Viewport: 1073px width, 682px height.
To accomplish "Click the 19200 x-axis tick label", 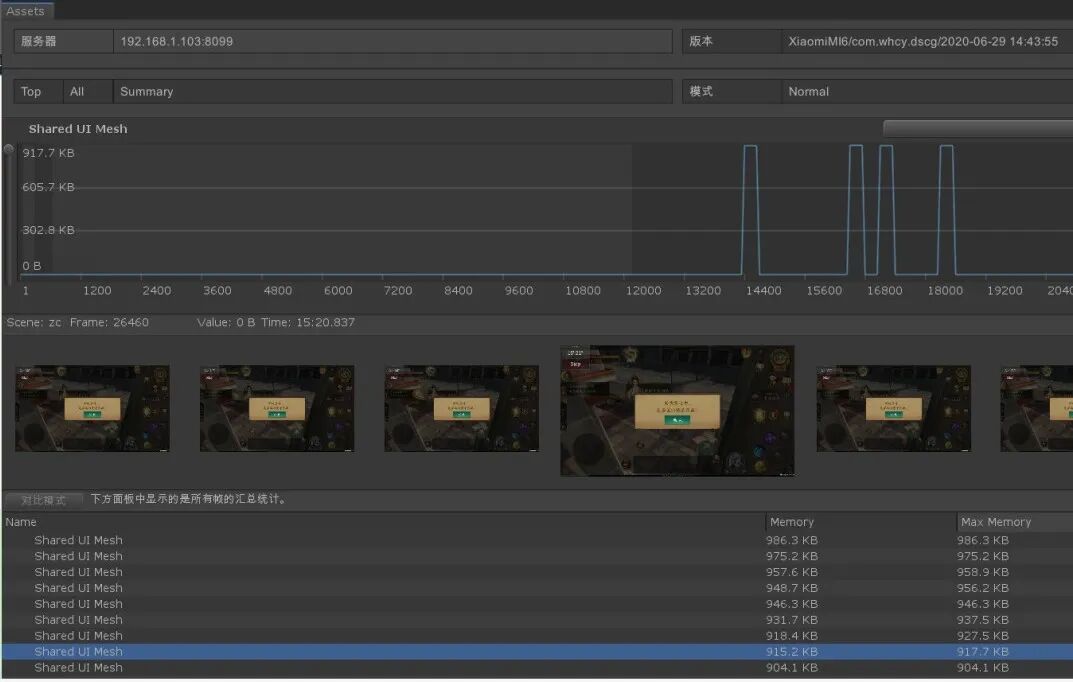I will click(x=1005, y=291).
